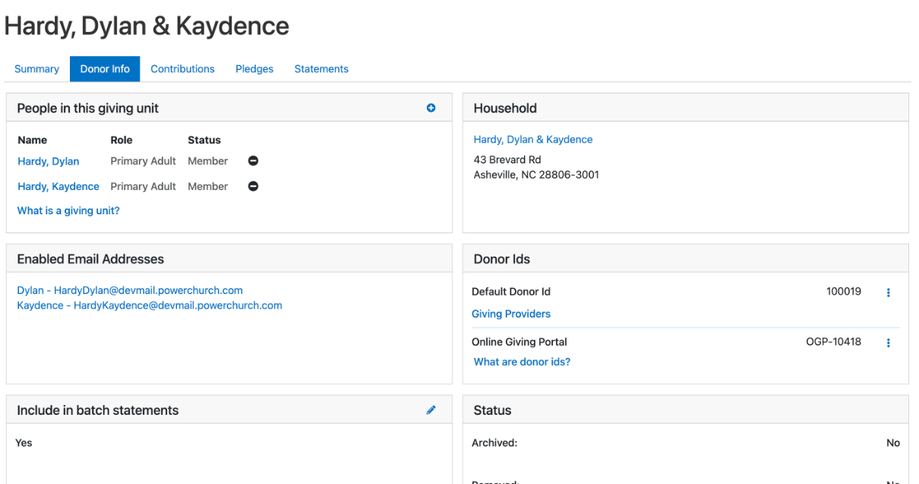This screenshot has width=919, height=484.
Task: Click the Donor Ids panel title
Action: coord(502,259)
